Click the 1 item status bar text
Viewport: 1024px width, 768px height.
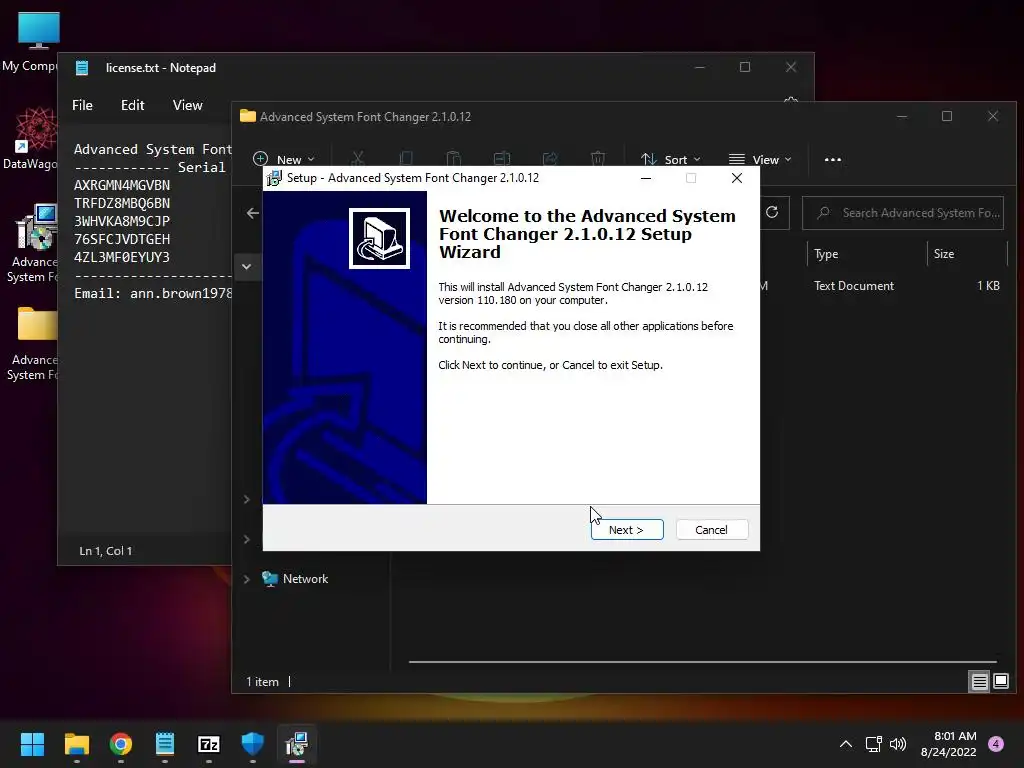[x=263, y=682]
